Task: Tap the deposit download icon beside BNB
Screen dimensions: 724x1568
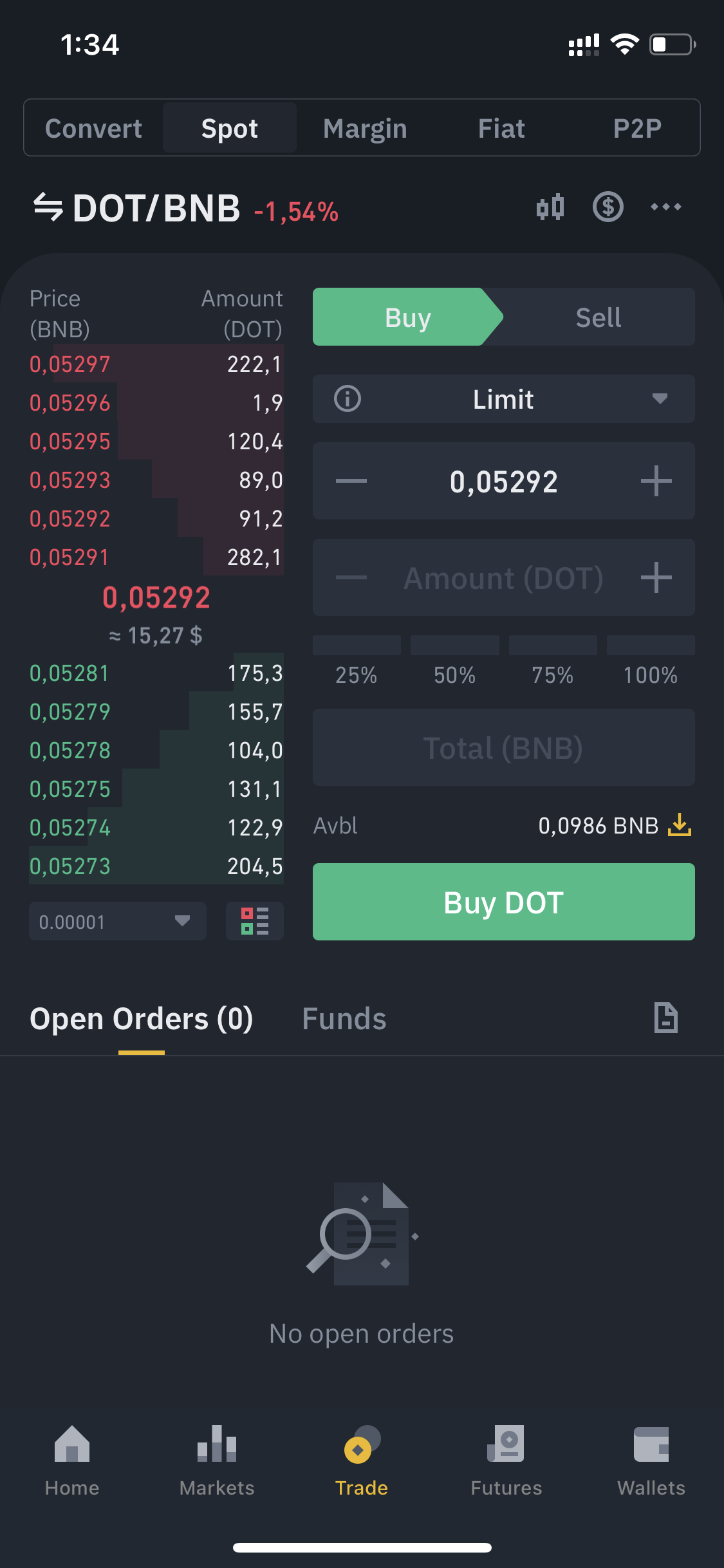Action: pyautogui.click(x=679, y=825)
